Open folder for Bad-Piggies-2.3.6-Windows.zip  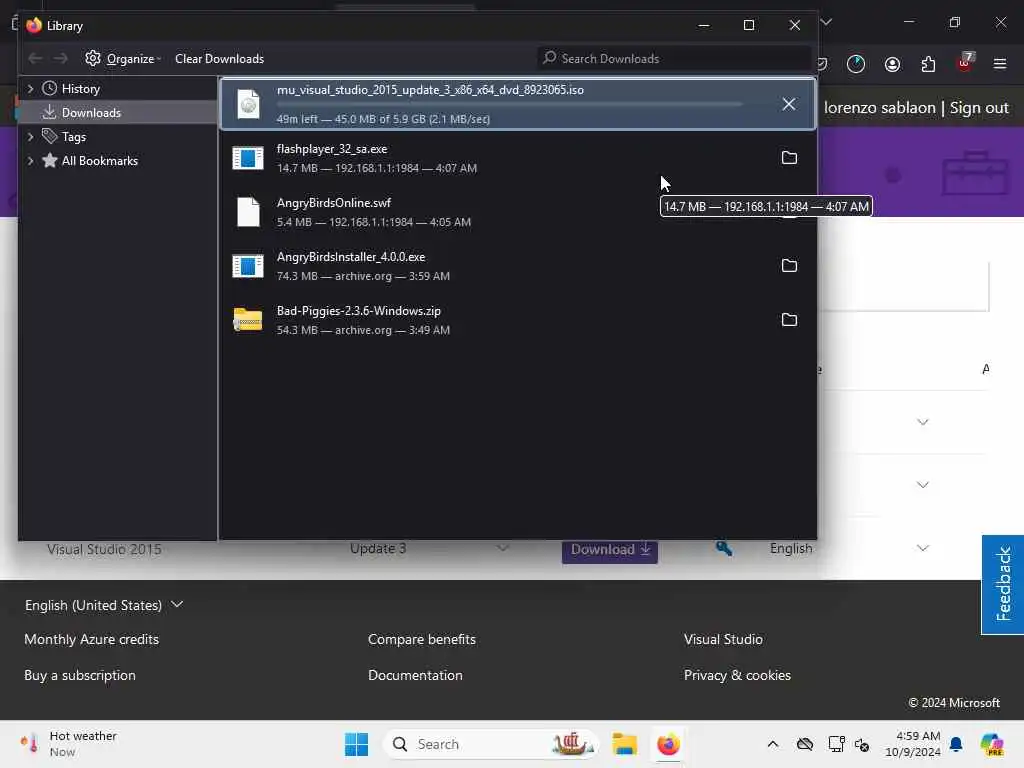click(789, 320)
